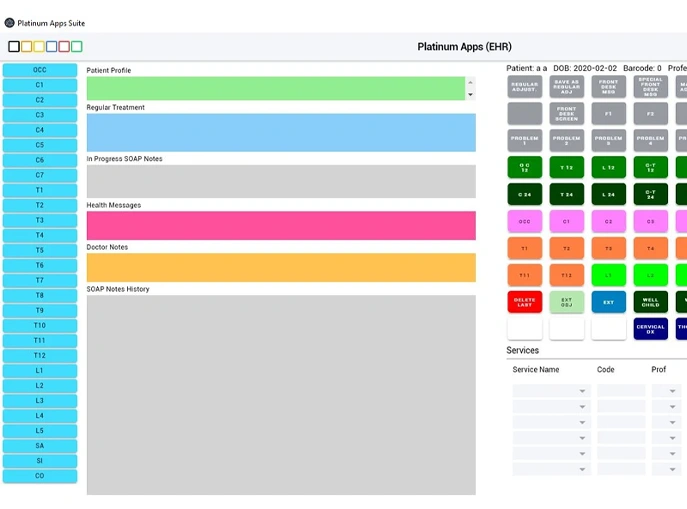Select the yellow outlined color square
Screen dimensions: 687x509
click(x=39, y=46)
